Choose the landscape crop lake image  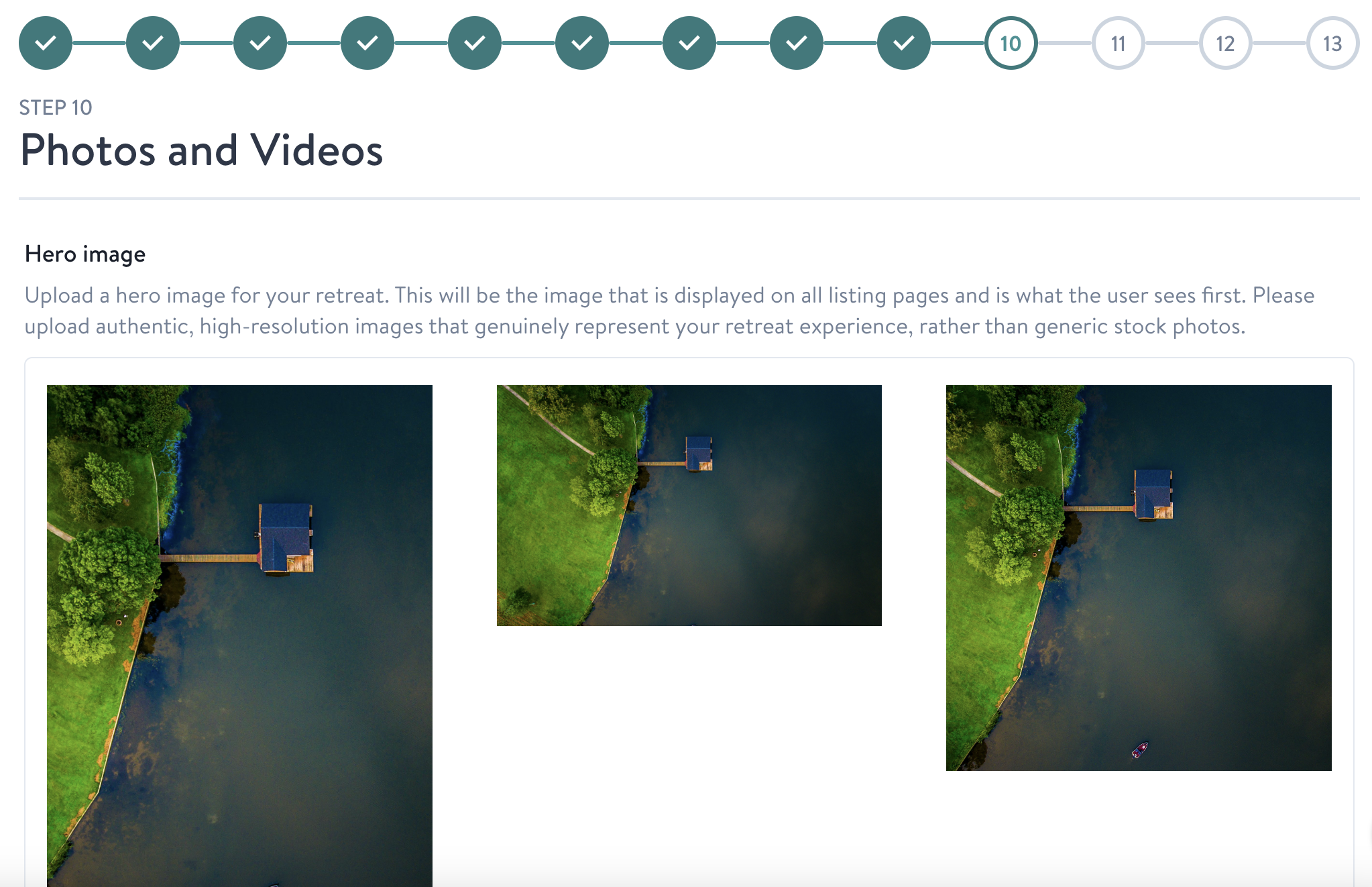coord(689,505)
